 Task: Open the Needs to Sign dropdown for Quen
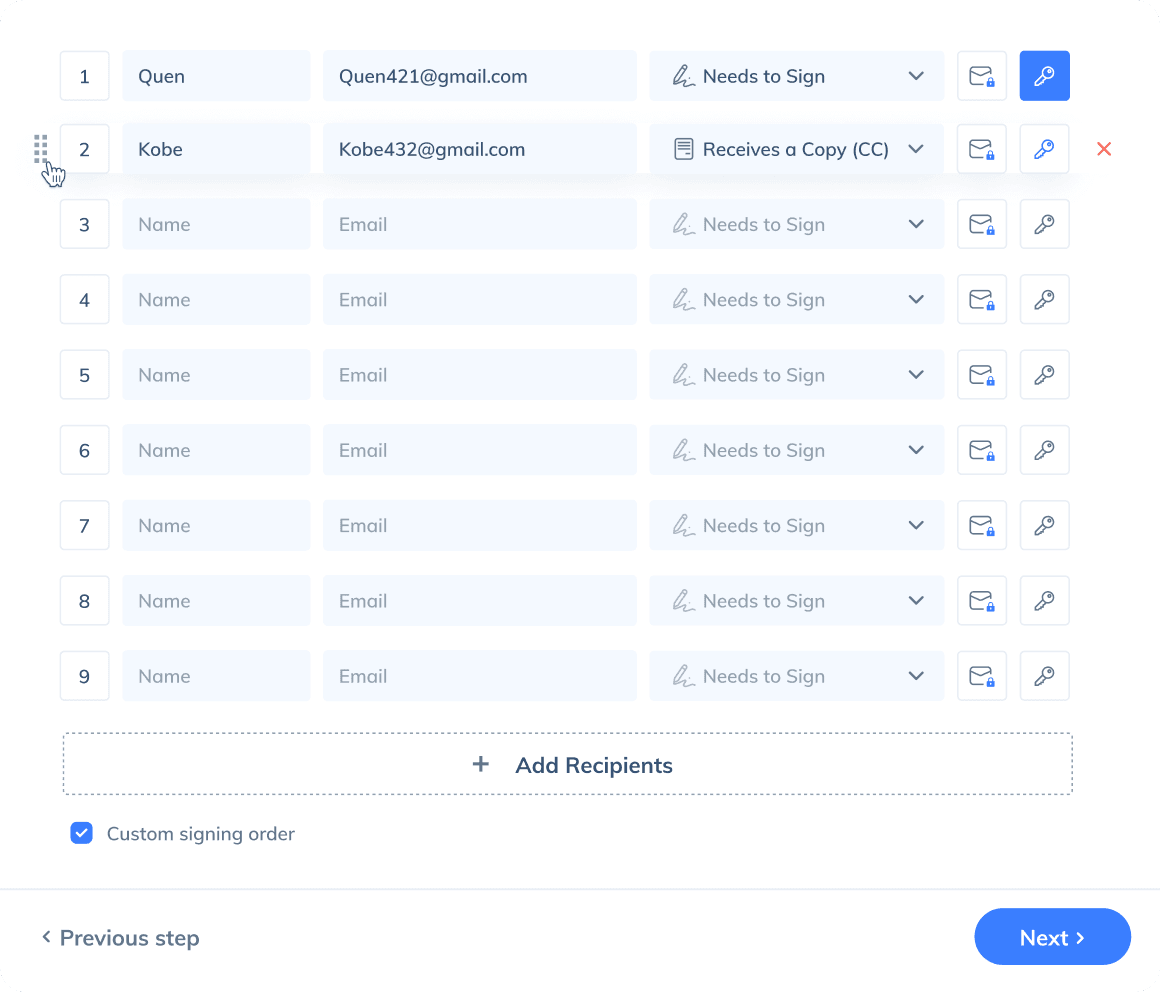(796, 76)
